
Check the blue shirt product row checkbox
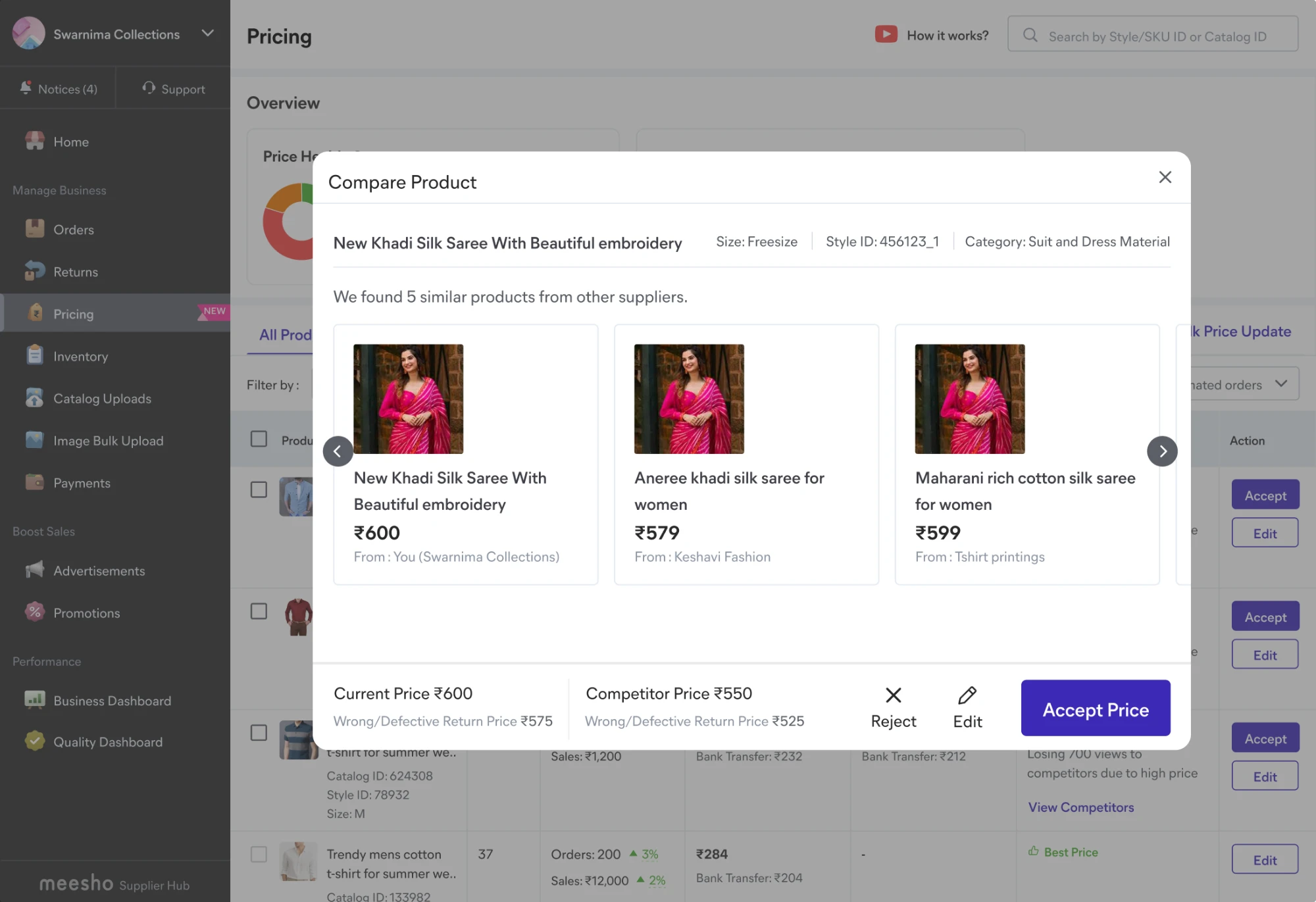click(259, 489)
